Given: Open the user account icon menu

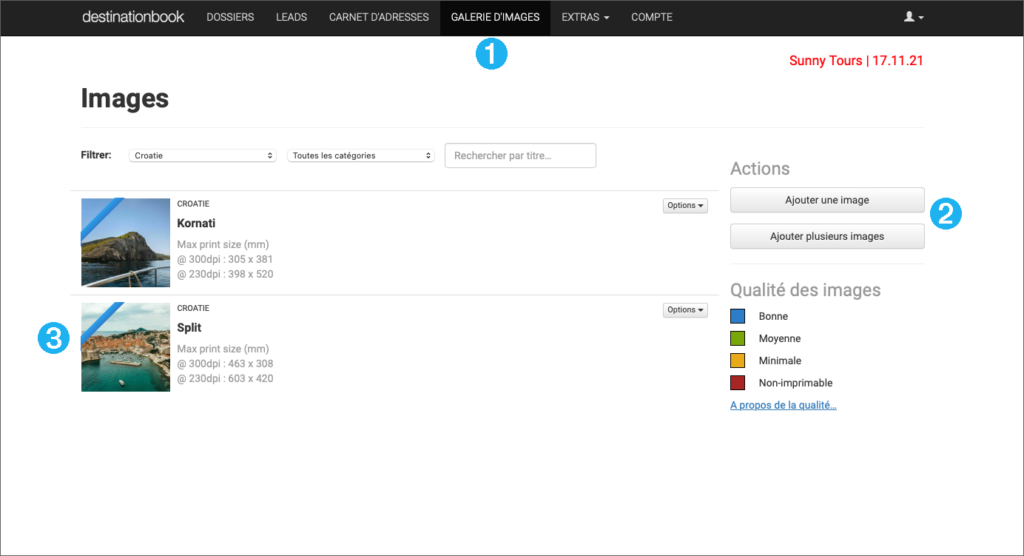Looking at the screenshot, I should pos(913,17).
